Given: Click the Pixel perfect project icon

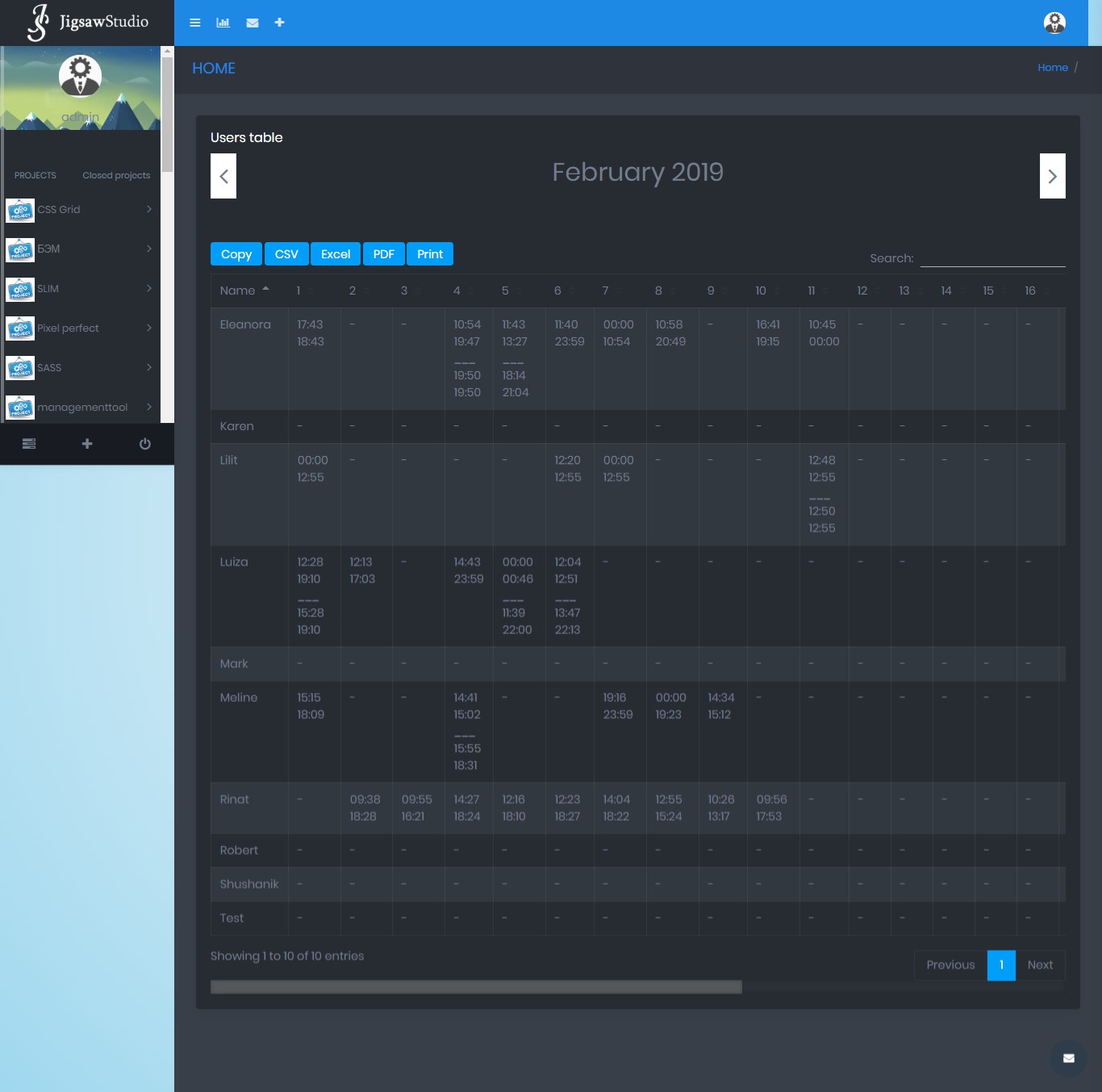Looking at the screenshot, I should (x=20, y=328).
